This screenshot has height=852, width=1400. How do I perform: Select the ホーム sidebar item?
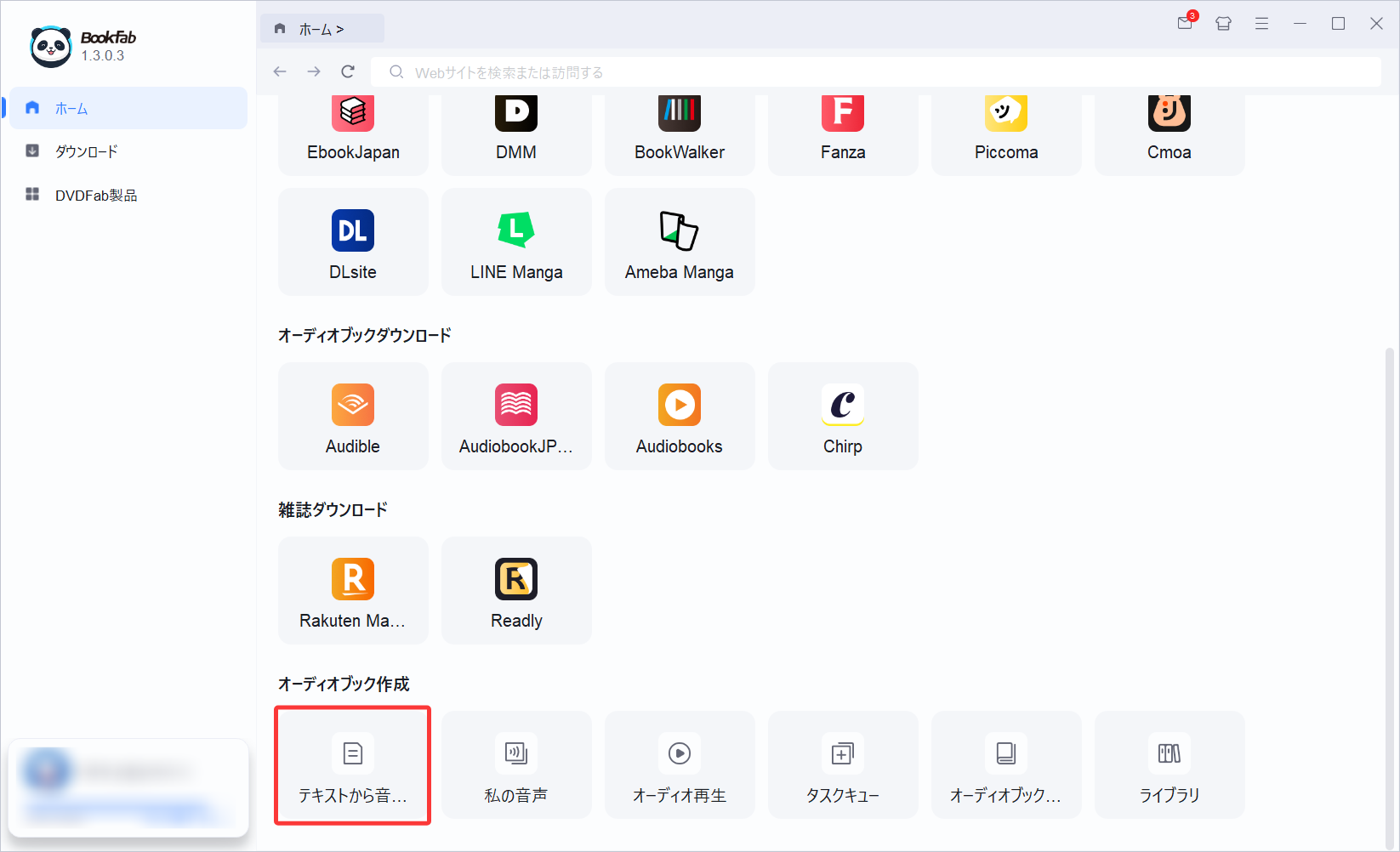128,108
